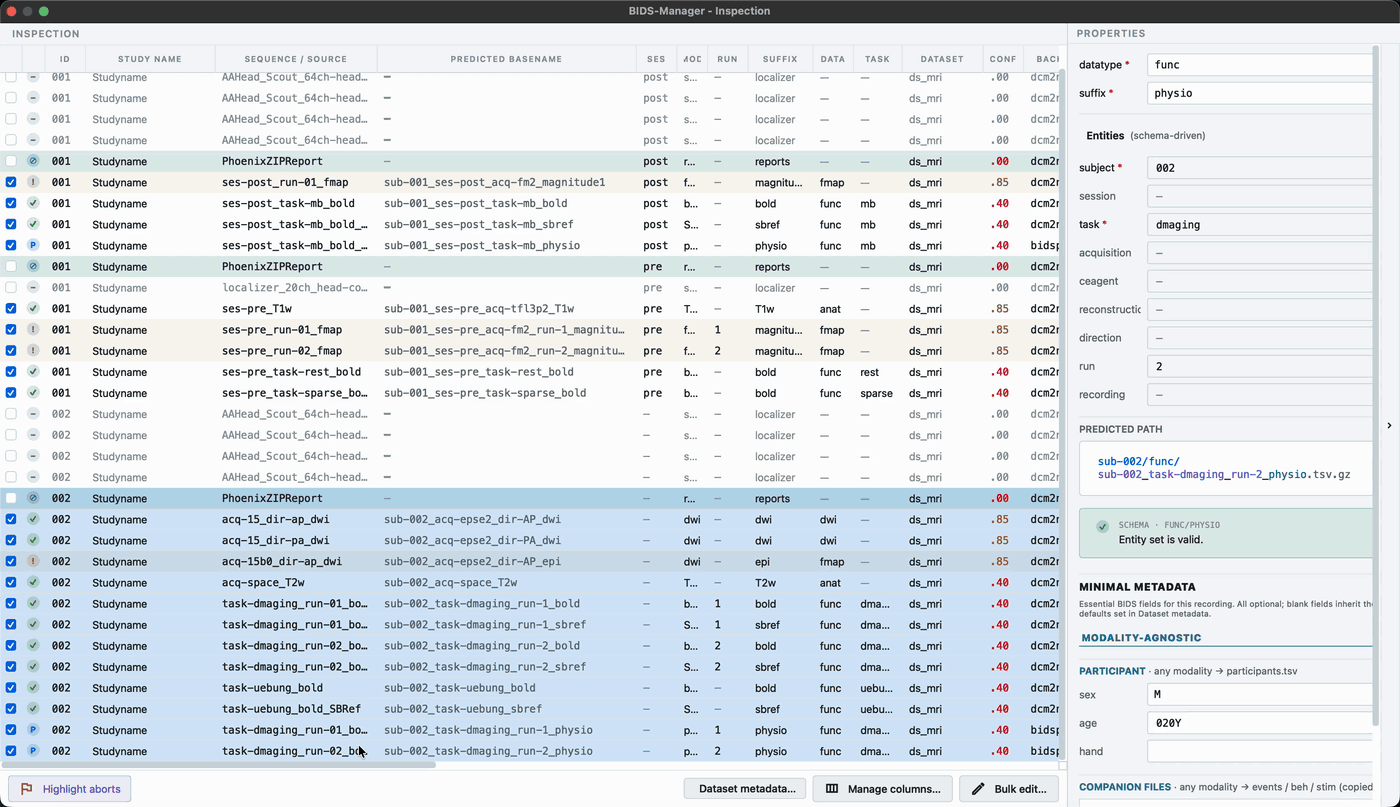Uncheck the ses-pre_T1w row checkbox
Viewport: 1400px width, 807px height.
(x=11, y=309)
